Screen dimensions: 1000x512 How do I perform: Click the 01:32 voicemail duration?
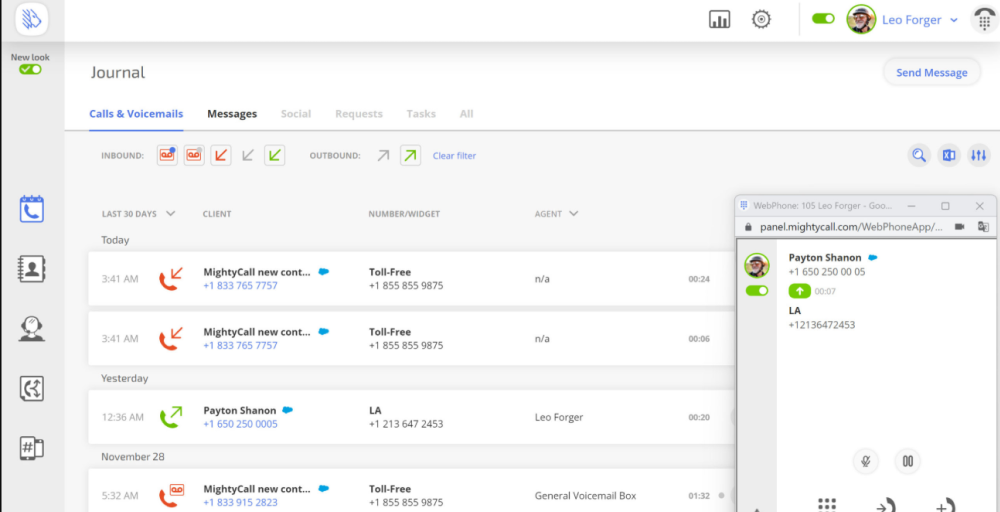(x=699, y=495)
